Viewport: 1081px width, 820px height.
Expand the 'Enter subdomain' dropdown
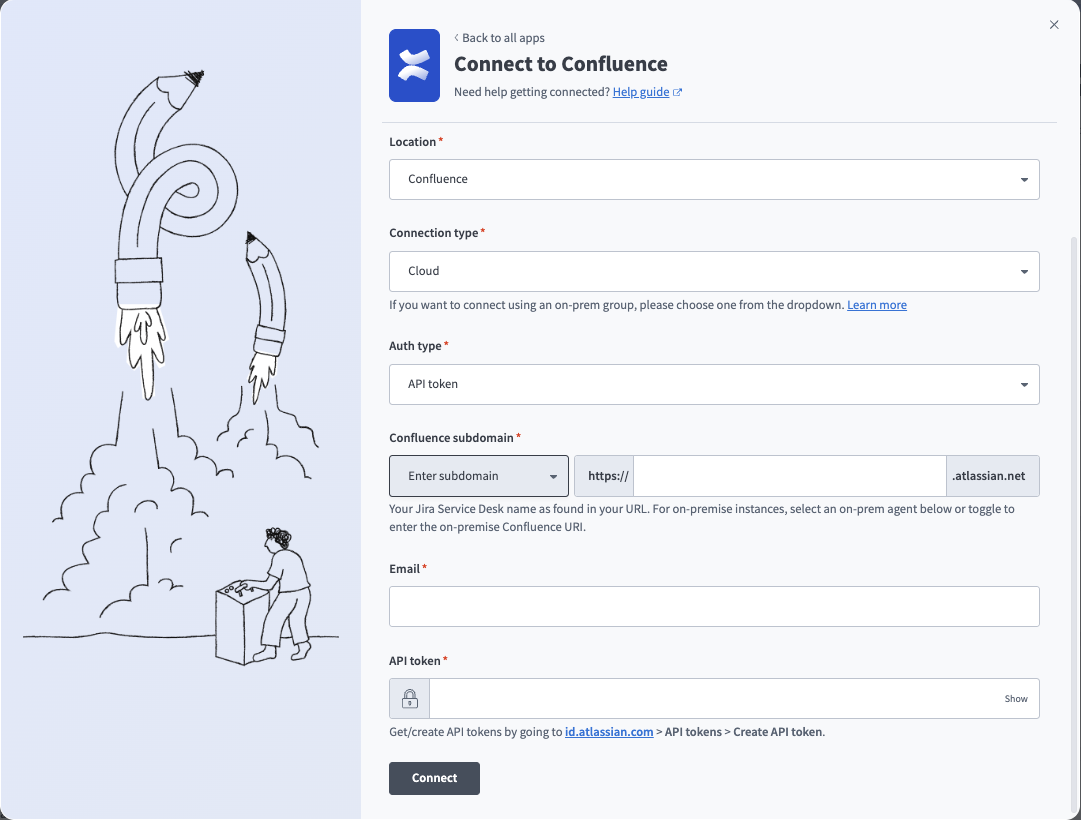478,476
